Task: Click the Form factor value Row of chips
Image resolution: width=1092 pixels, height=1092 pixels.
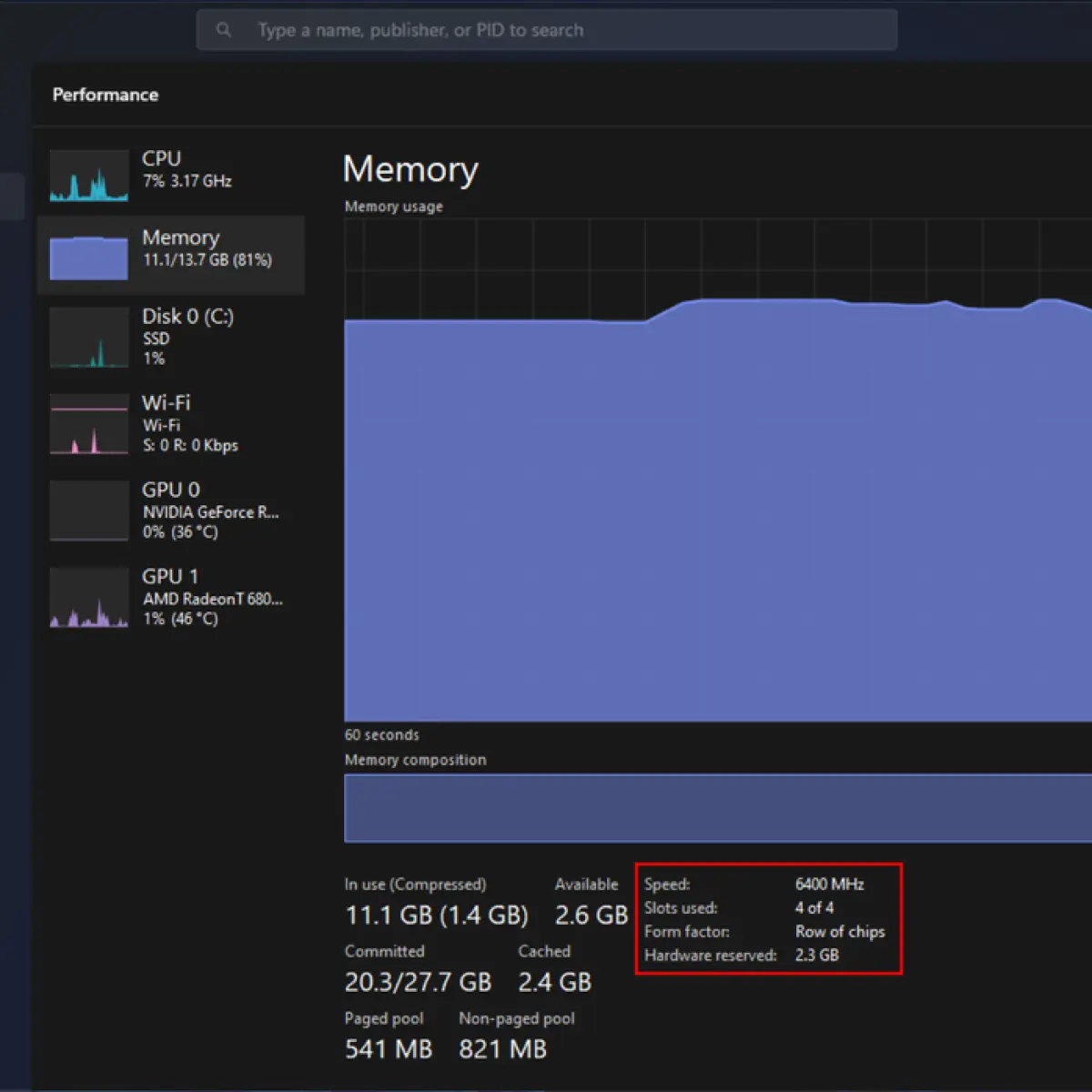Action: (x=840, y=931)
